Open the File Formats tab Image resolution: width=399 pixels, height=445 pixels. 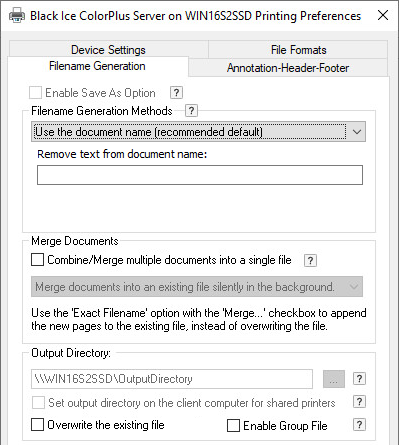pos(298,50)
